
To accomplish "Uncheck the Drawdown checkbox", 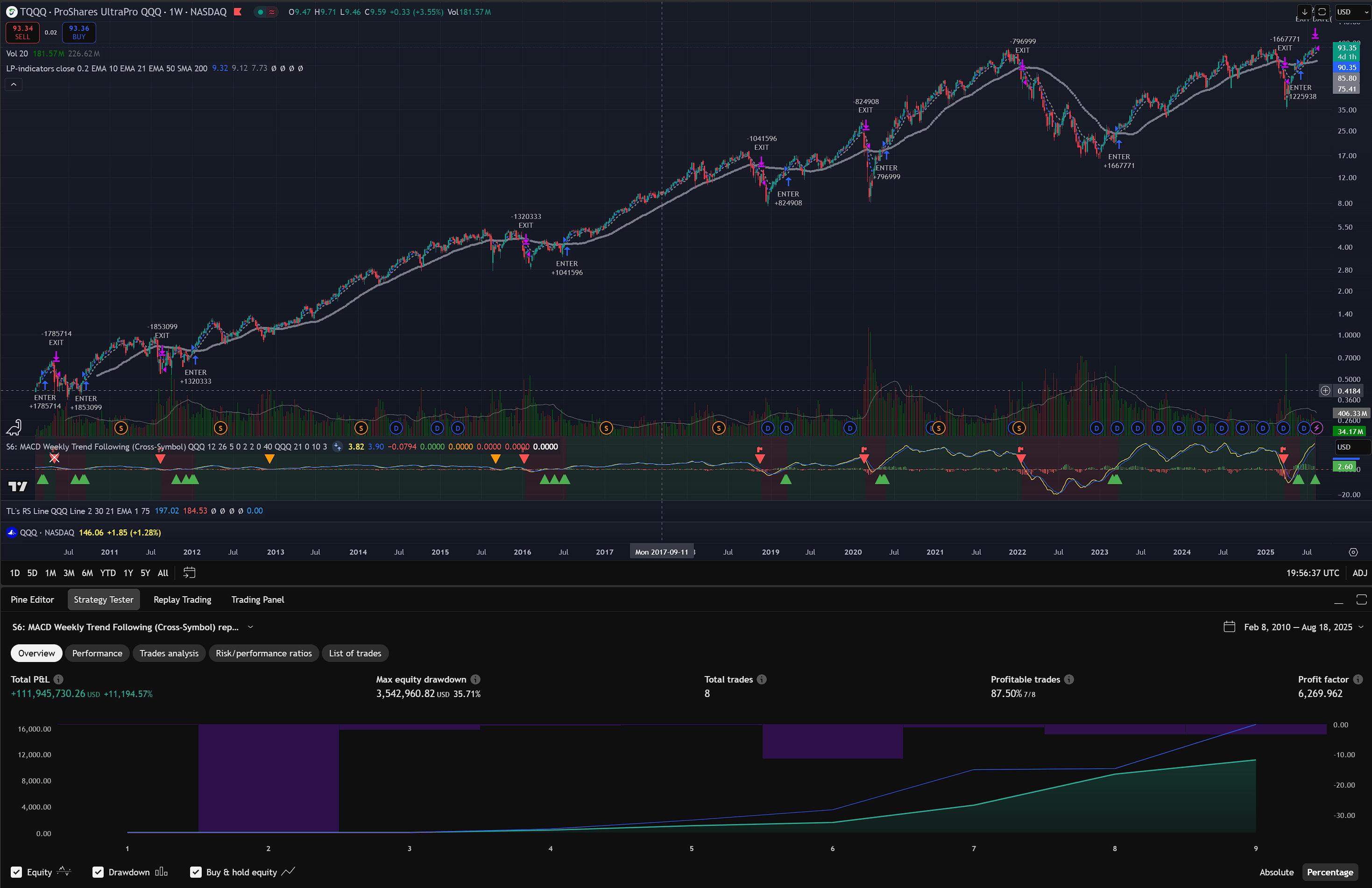I will click(x=98, y=872).
